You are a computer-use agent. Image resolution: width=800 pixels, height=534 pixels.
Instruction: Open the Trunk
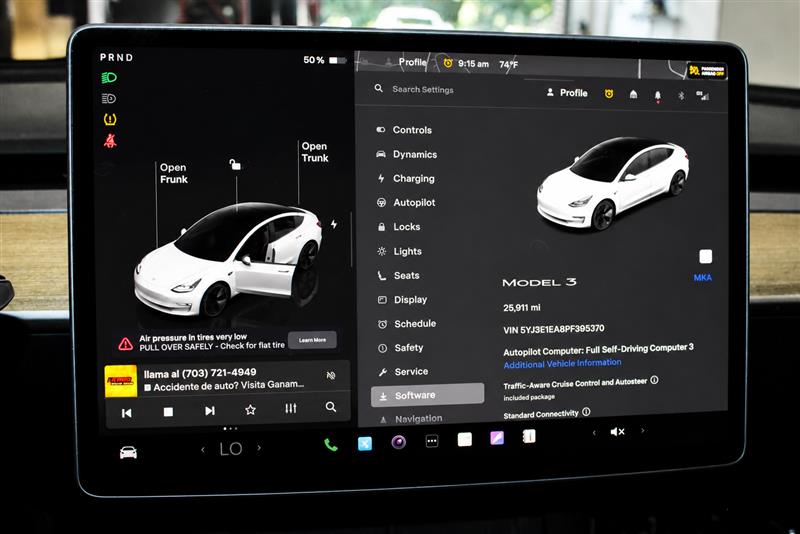(x=315, y=152)
